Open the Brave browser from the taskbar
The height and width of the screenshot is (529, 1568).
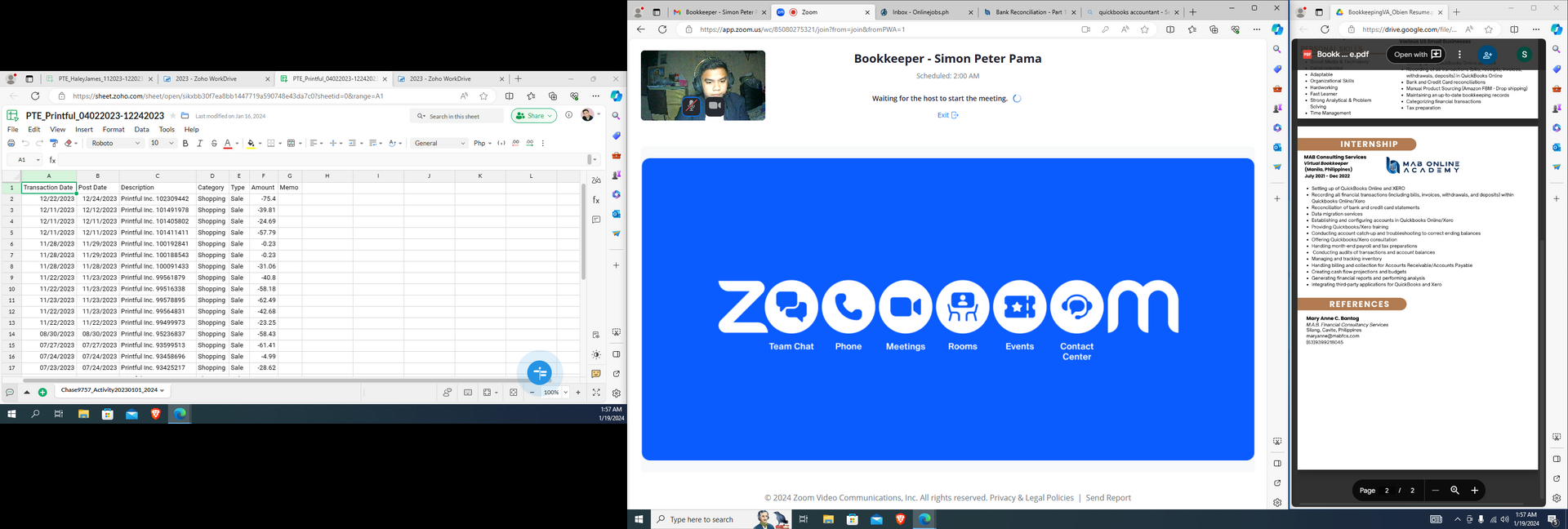point(155,415)
